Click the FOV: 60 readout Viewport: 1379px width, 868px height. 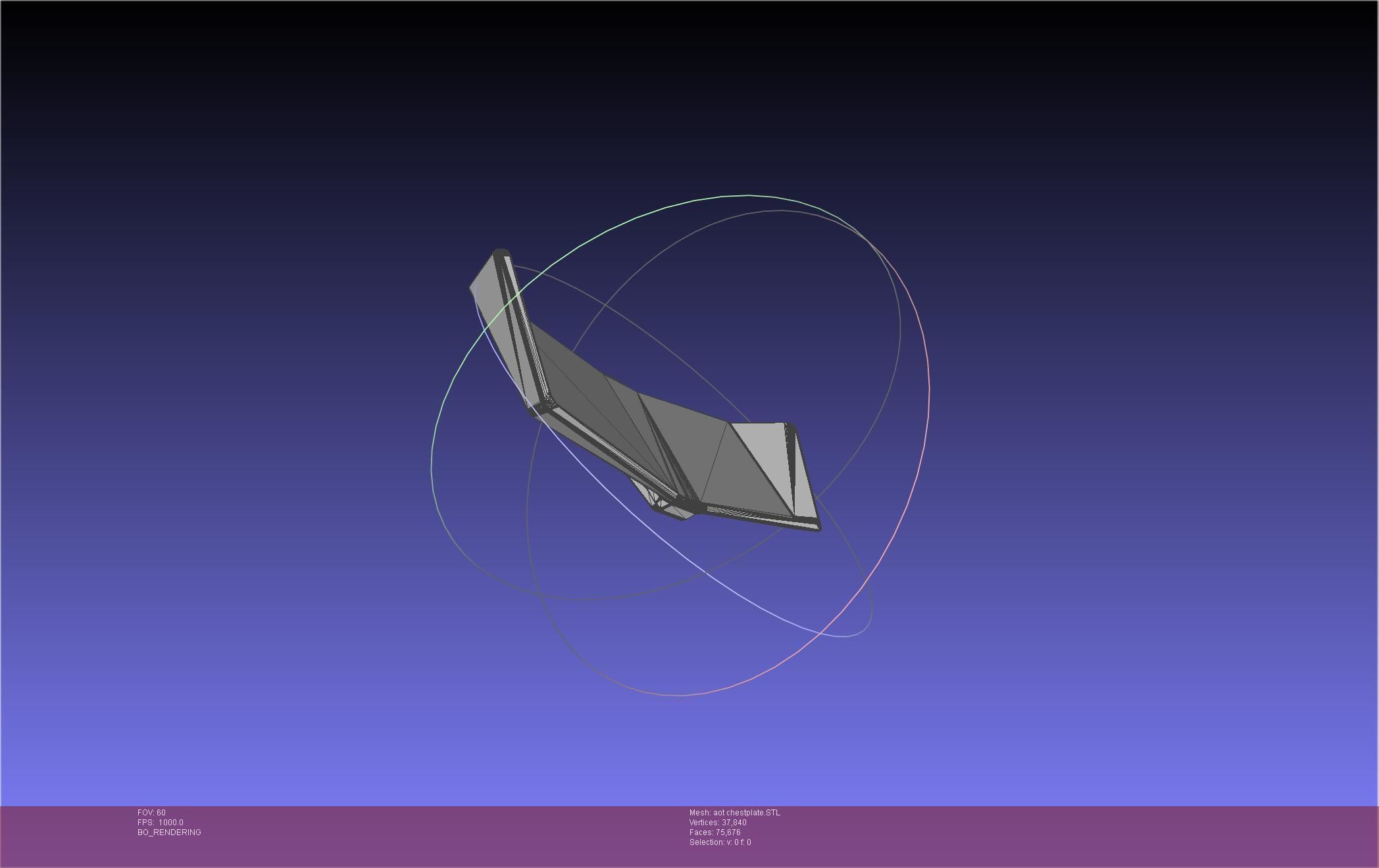pos(151,813)
